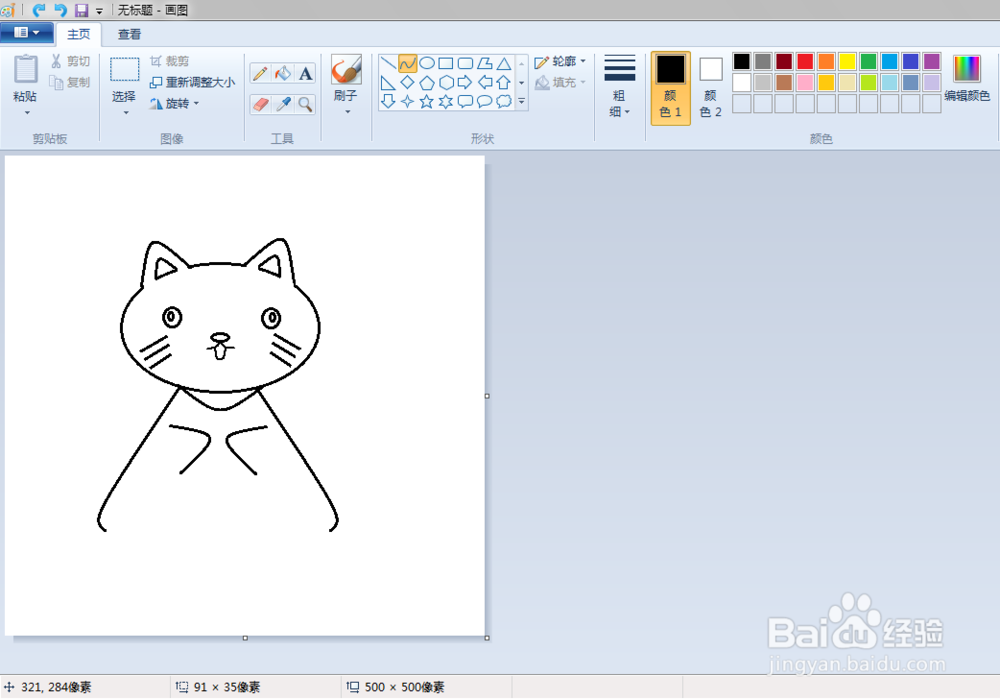Pick the red color swatch
The height and width of the screenshot is (699, 1000).
tap(805, 61)
